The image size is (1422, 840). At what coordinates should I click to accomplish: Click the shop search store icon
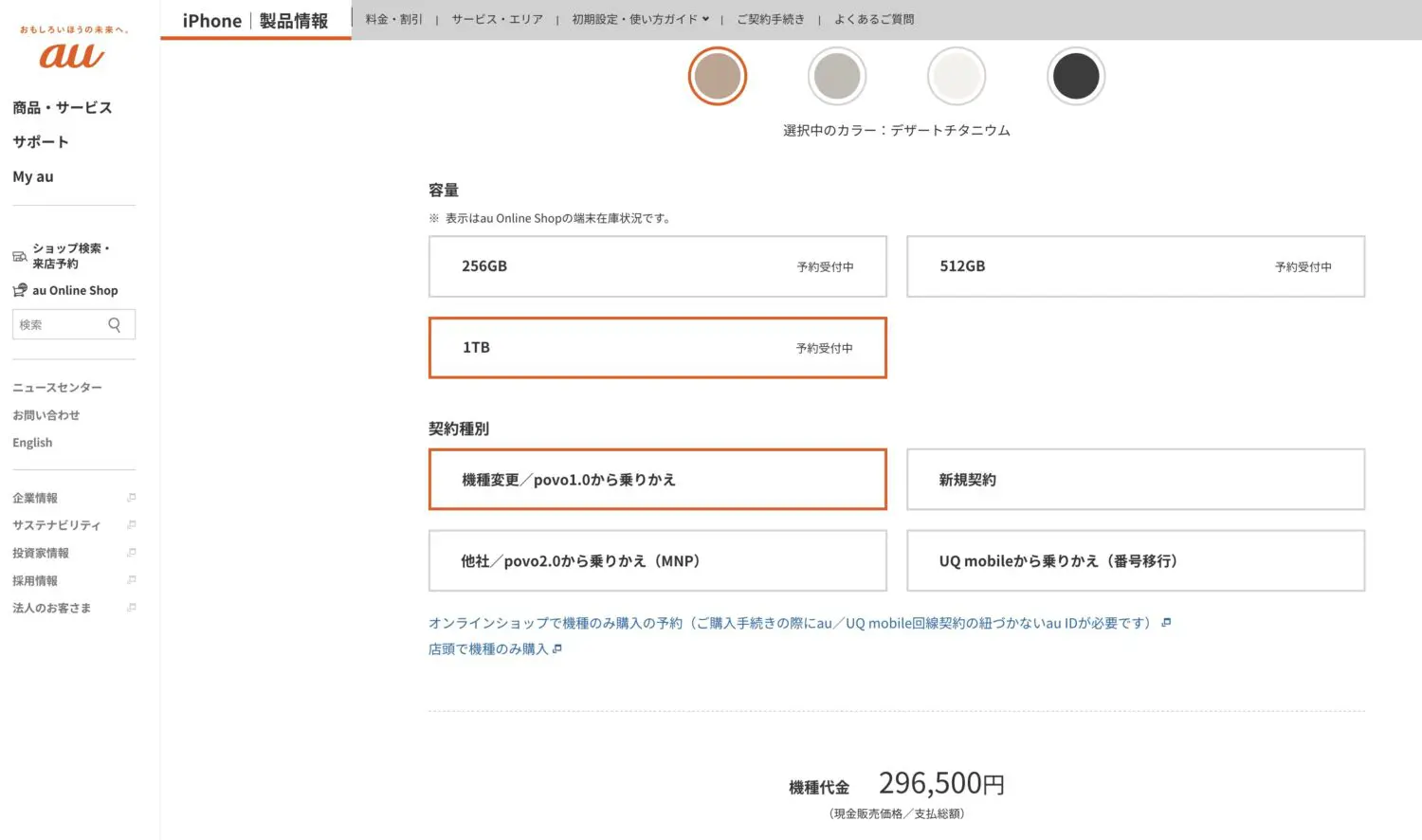pos(20,257)
